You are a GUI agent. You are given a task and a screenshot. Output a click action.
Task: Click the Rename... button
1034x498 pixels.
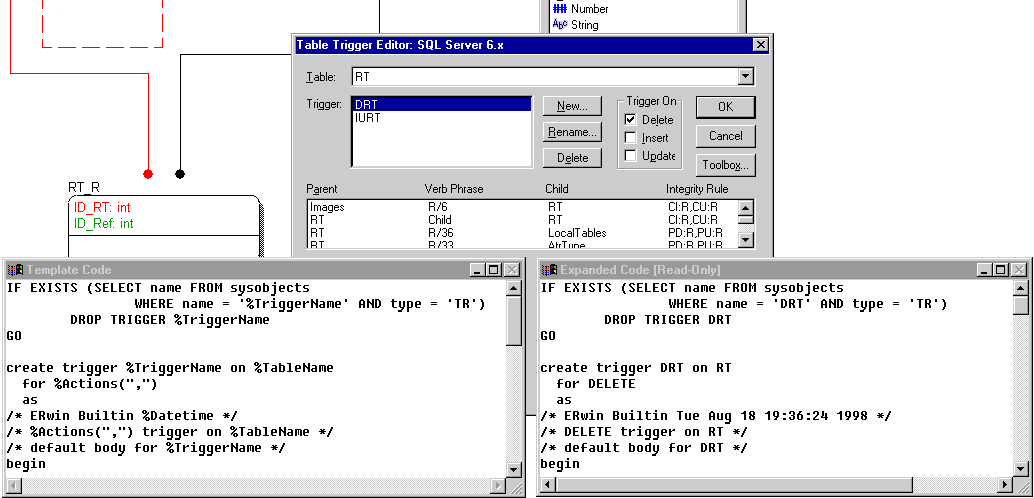[x=572, y=132]
